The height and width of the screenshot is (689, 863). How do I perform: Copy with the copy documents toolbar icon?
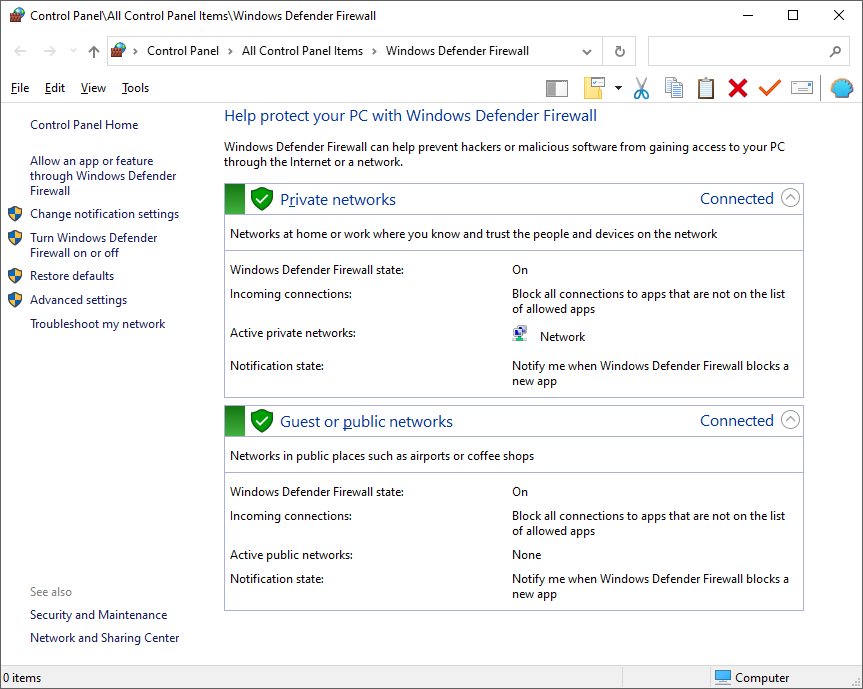point(674,88)
